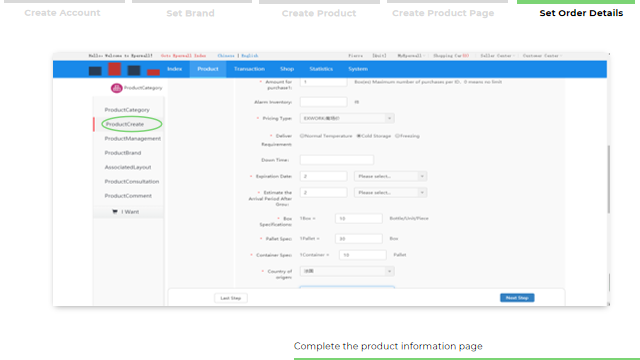This screenshot has width=640, height=360.
Task: Open the Shopping Car link
Action: (451, 56)
